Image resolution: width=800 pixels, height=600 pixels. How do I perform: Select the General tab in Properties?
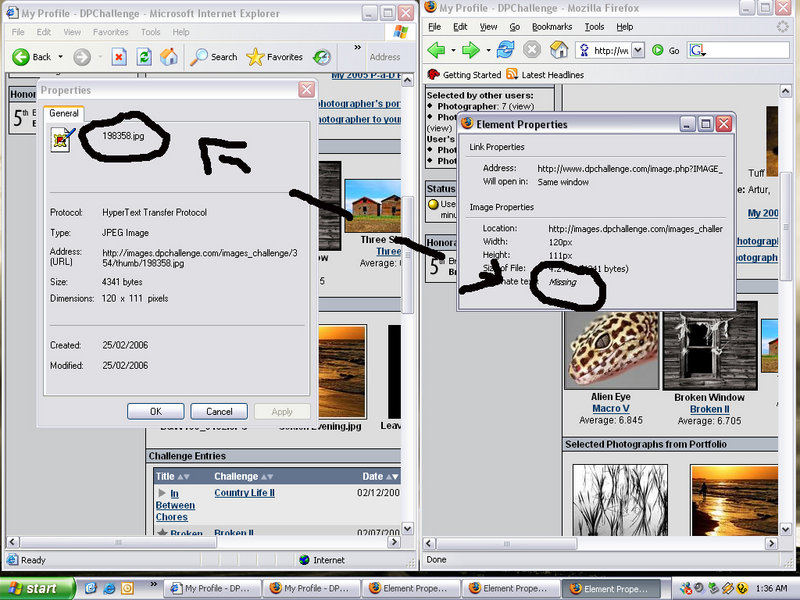(x=64, y=114)
